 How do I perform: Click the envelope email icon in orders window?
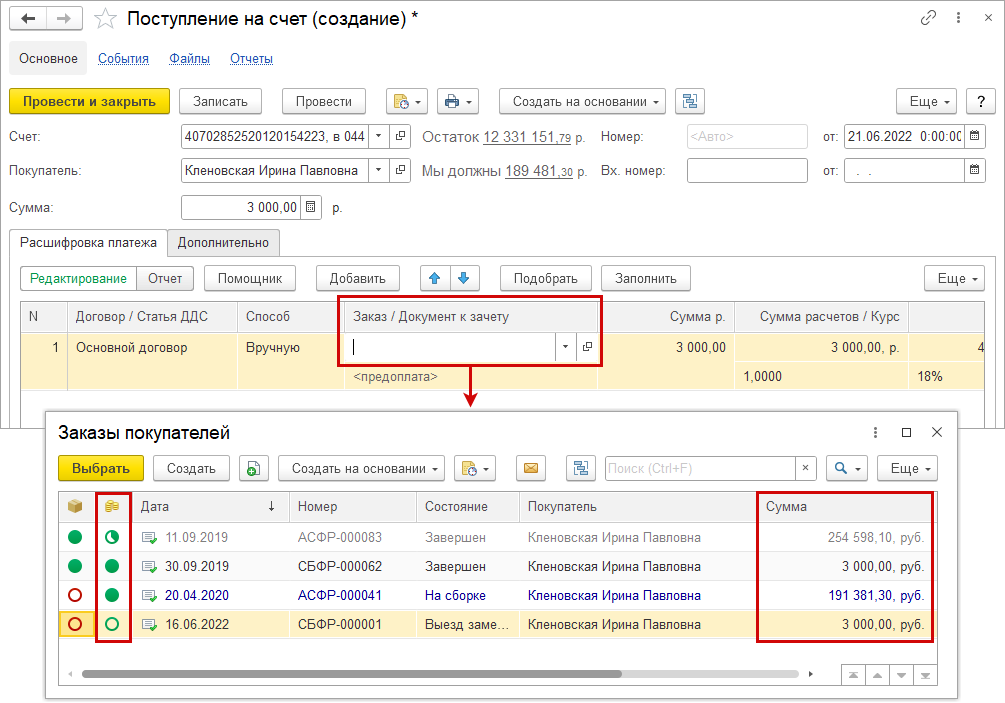coord(531,468)
